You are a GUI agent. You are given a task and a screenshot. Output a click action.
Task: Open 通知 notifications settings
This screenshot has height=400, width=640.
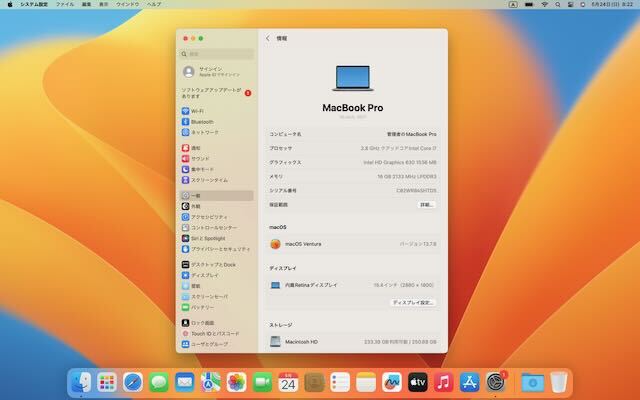pos(217,148)
